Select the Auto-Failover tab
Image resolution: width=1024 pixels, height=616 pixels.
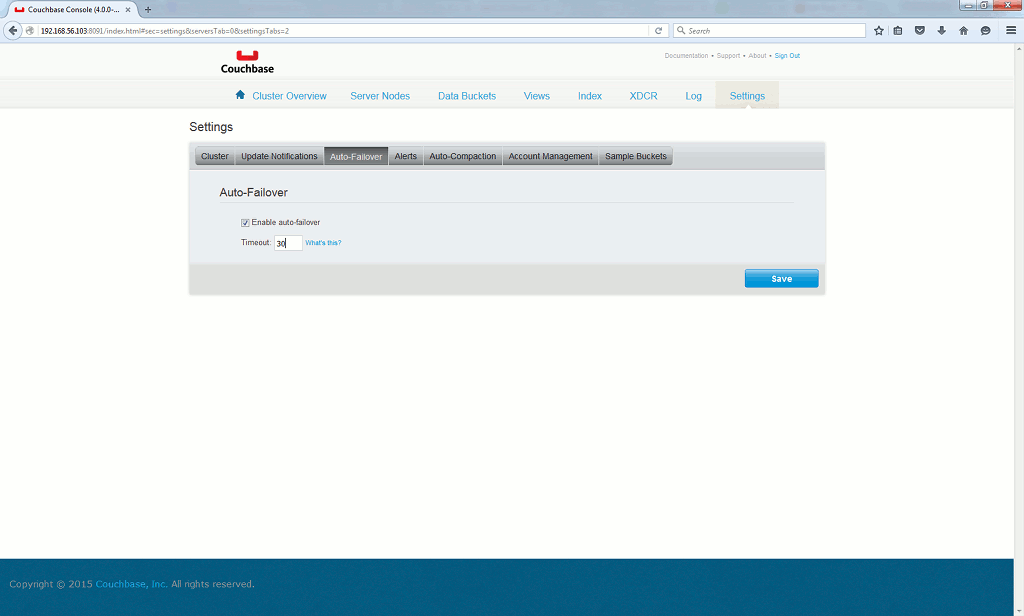pyautogui.click(x=356, y=156)
